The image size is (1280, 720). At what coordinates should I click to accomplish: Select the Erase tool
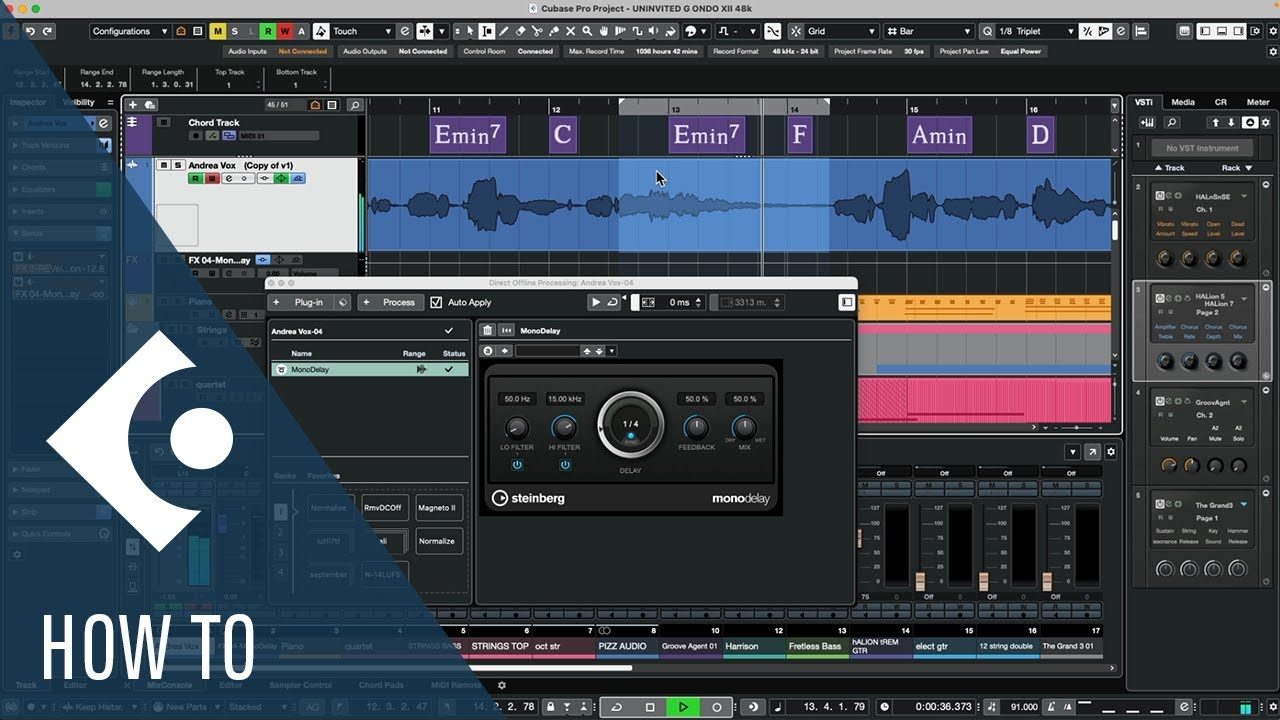521,31
